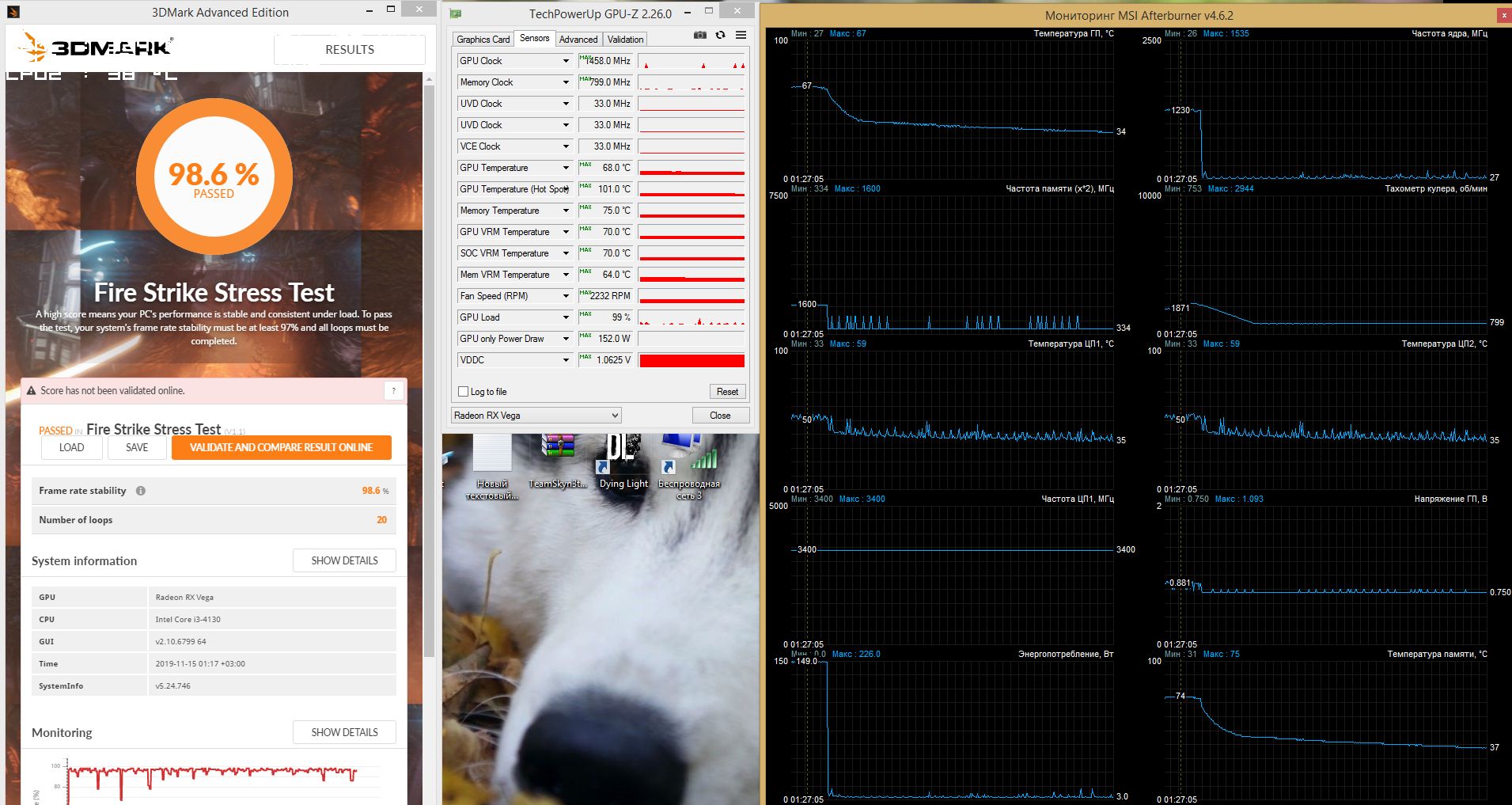Open the Memory Temperature sensor dropdown

(x=566, y=211)
